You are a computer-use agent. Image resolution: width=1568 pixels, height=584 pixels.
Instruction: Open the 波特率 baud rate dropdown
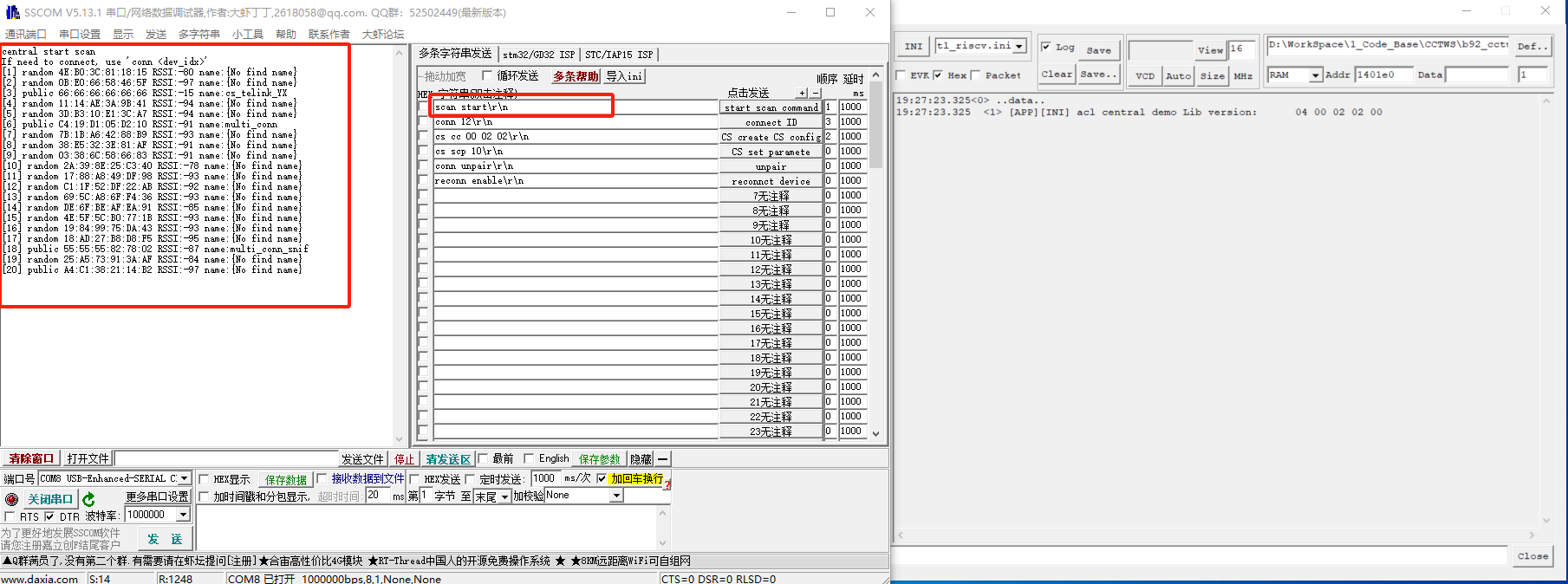pyautogui.click(x=183, y=515)
